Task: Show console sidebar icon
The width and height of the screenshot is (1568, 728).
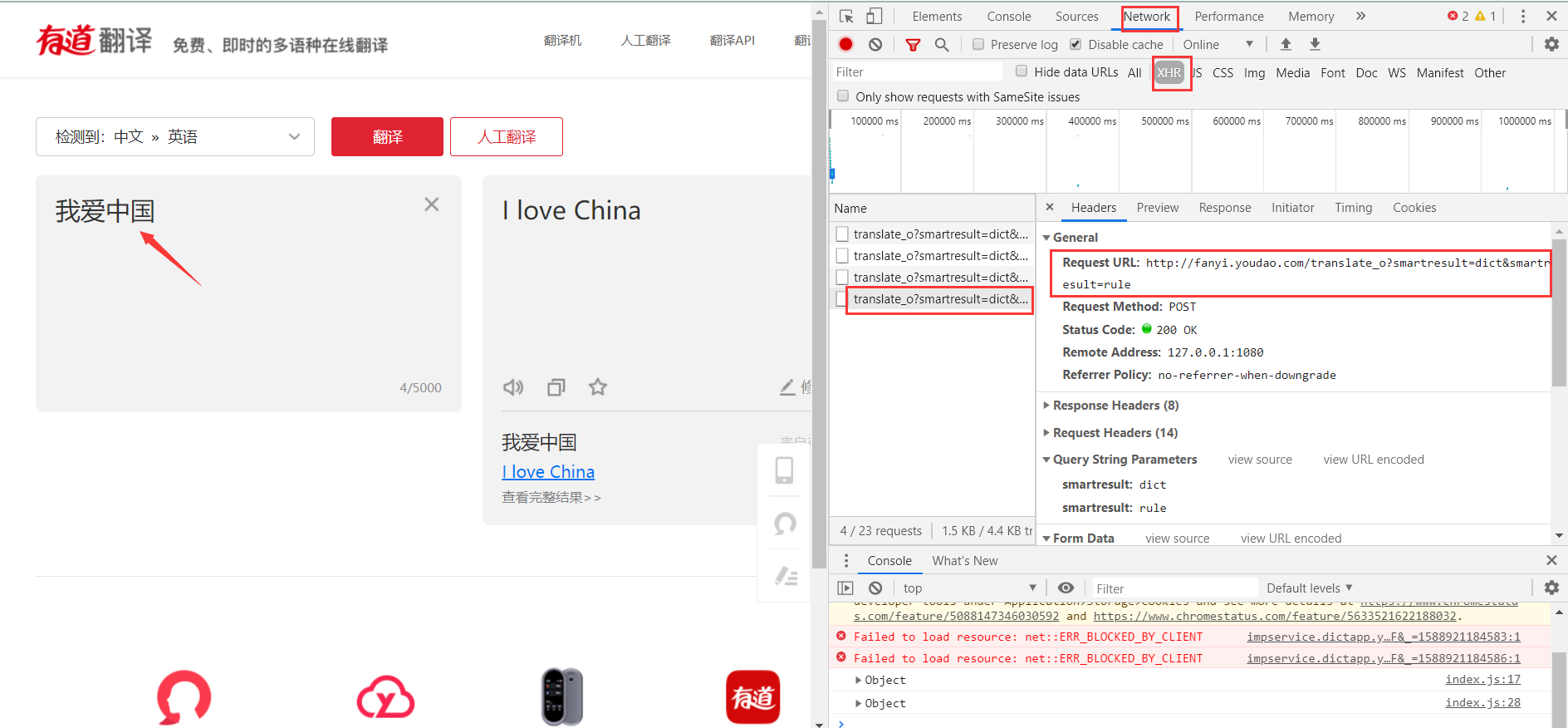Action: pyautogui.click(x=845, y=588)
